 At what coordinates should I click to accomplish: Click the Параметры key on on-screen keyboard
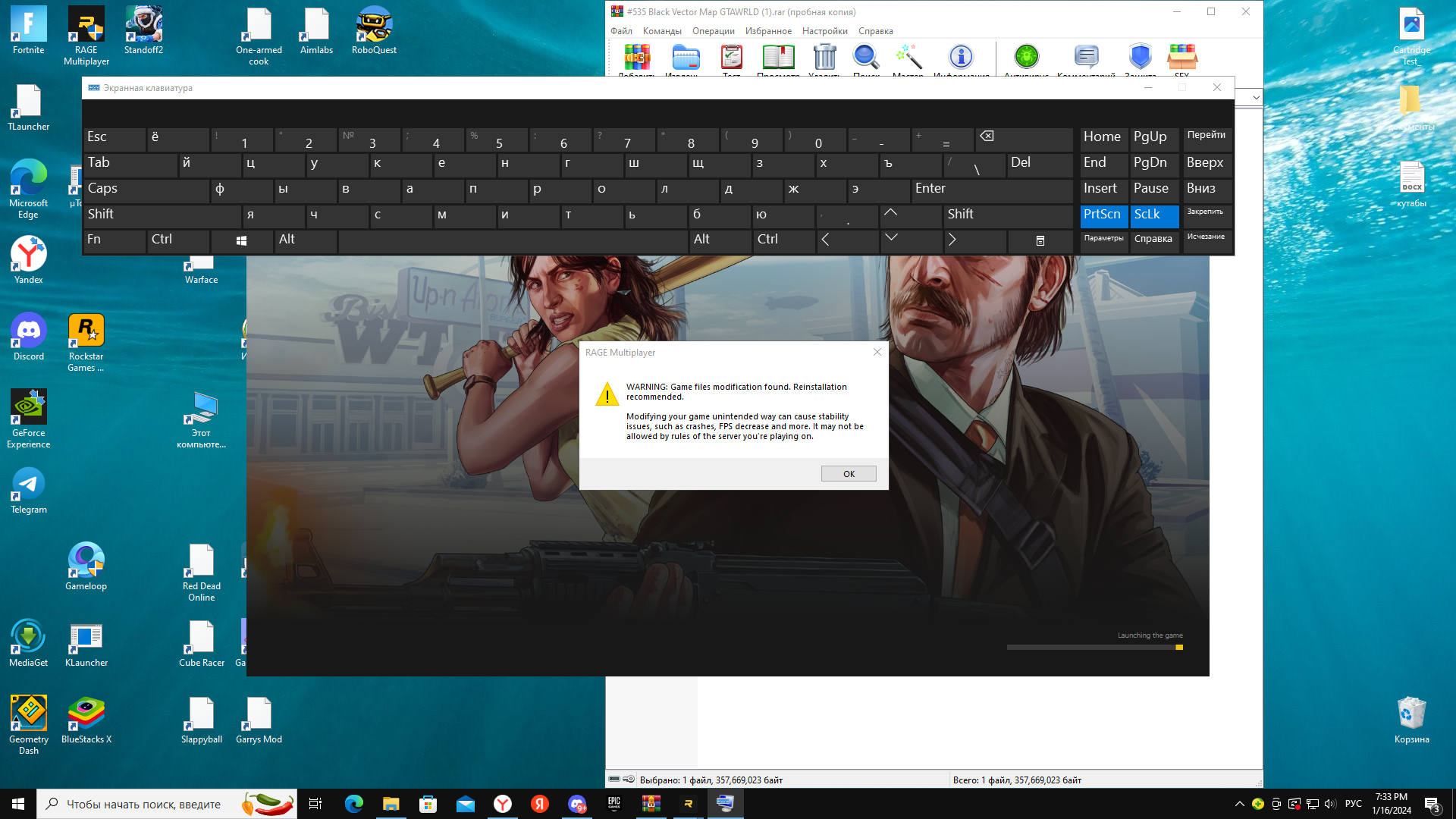[1104, 240]
